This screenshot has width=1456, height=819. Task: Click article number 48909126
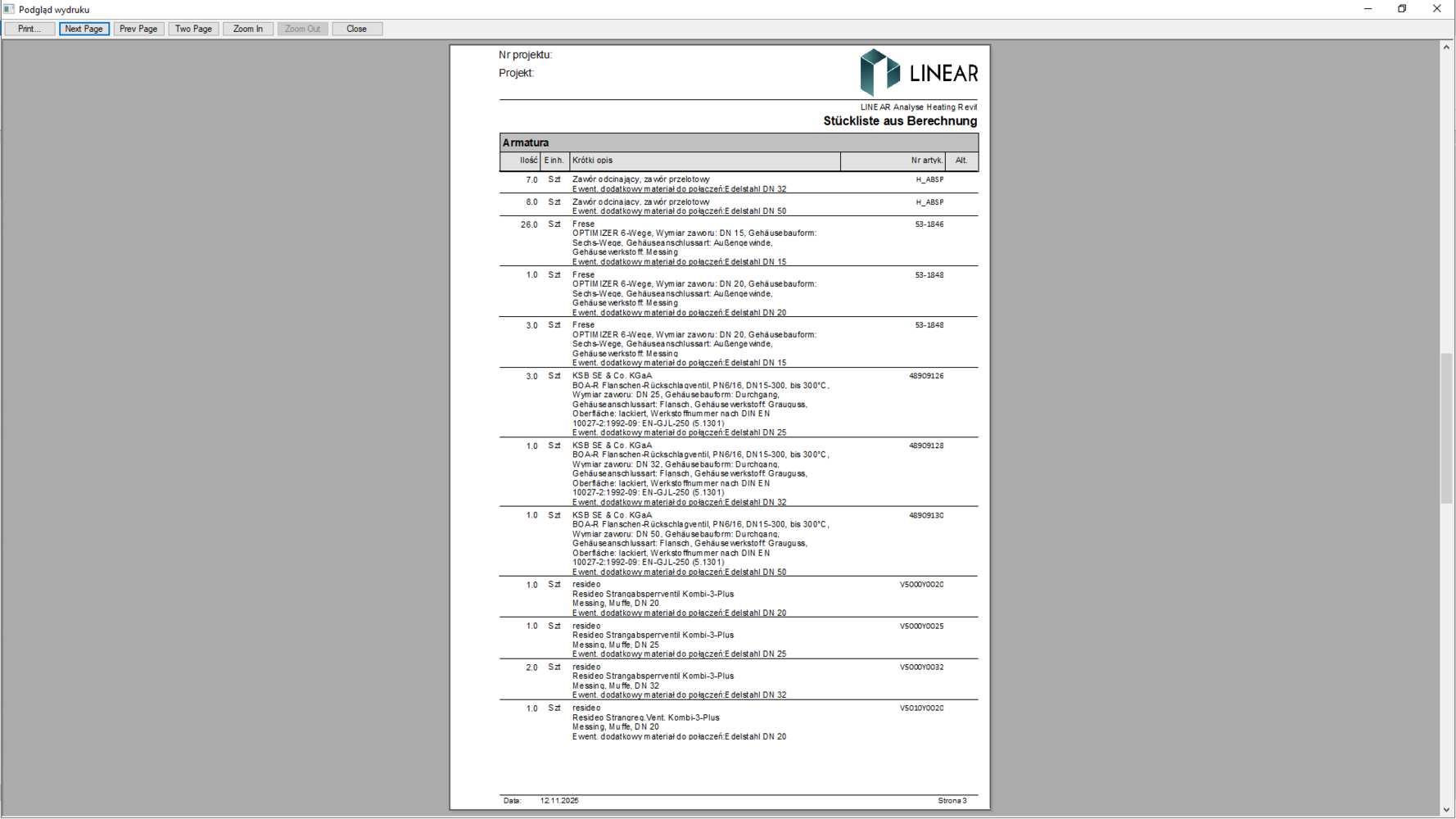tap(925, 376)
